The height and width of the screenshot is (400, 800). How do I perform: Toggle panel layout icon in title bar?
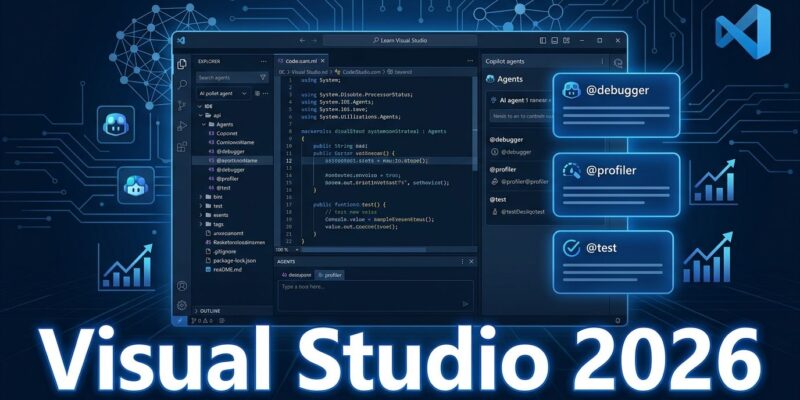pyautogui.click(x=555, y=40)
